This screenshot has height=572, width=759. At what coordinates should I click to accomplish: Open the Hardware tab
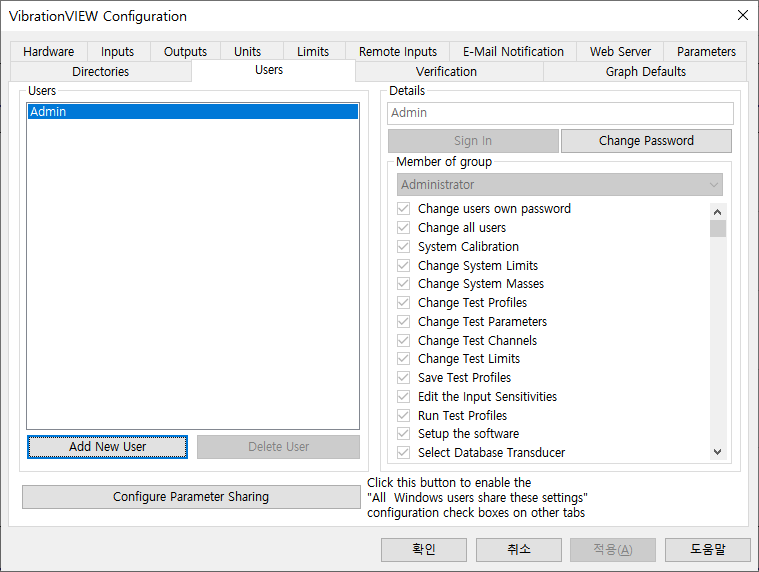coord(48,51)
